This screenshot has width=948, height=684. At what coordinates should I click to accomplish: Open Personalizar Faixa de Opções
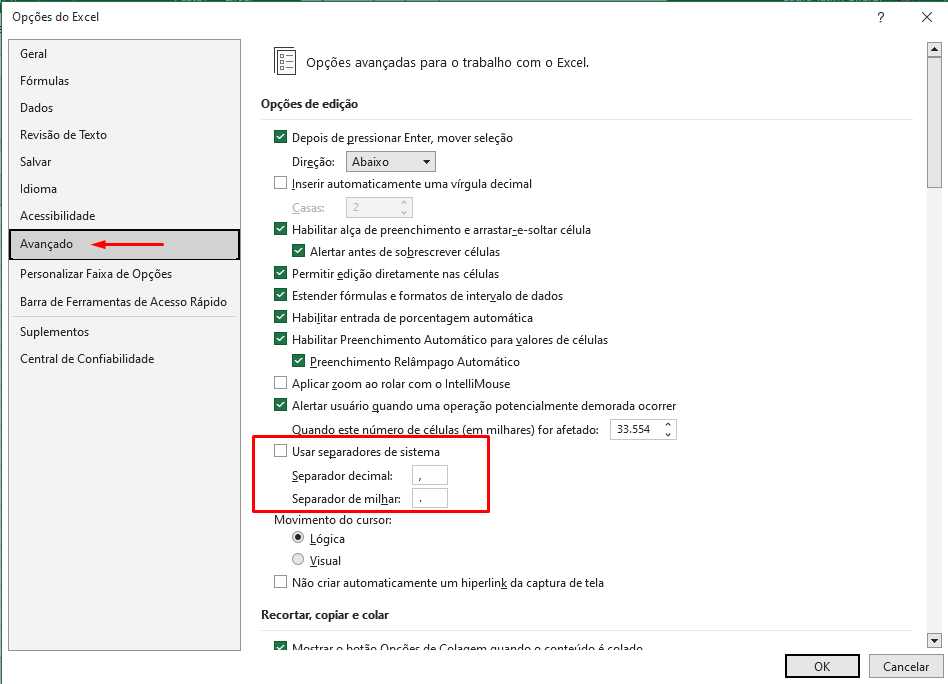(125, 274)
